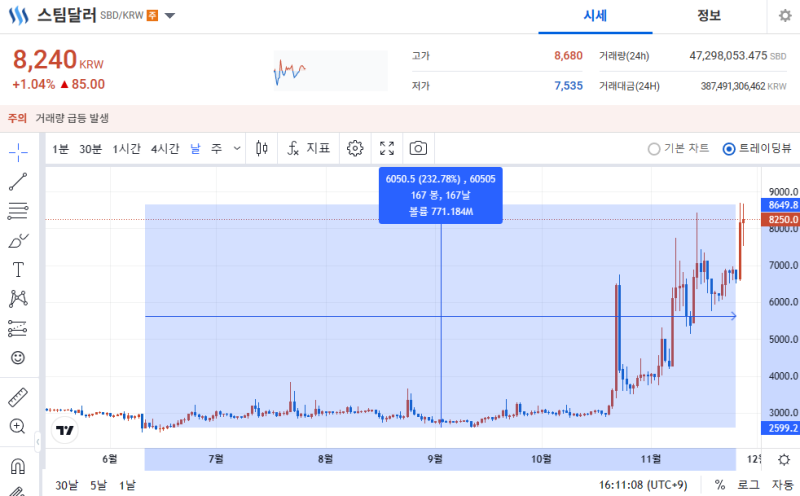The width and height of the screenshot is (800, 496).
Task: Open chart settings gear in toolbar
Action: coord(355,148)
